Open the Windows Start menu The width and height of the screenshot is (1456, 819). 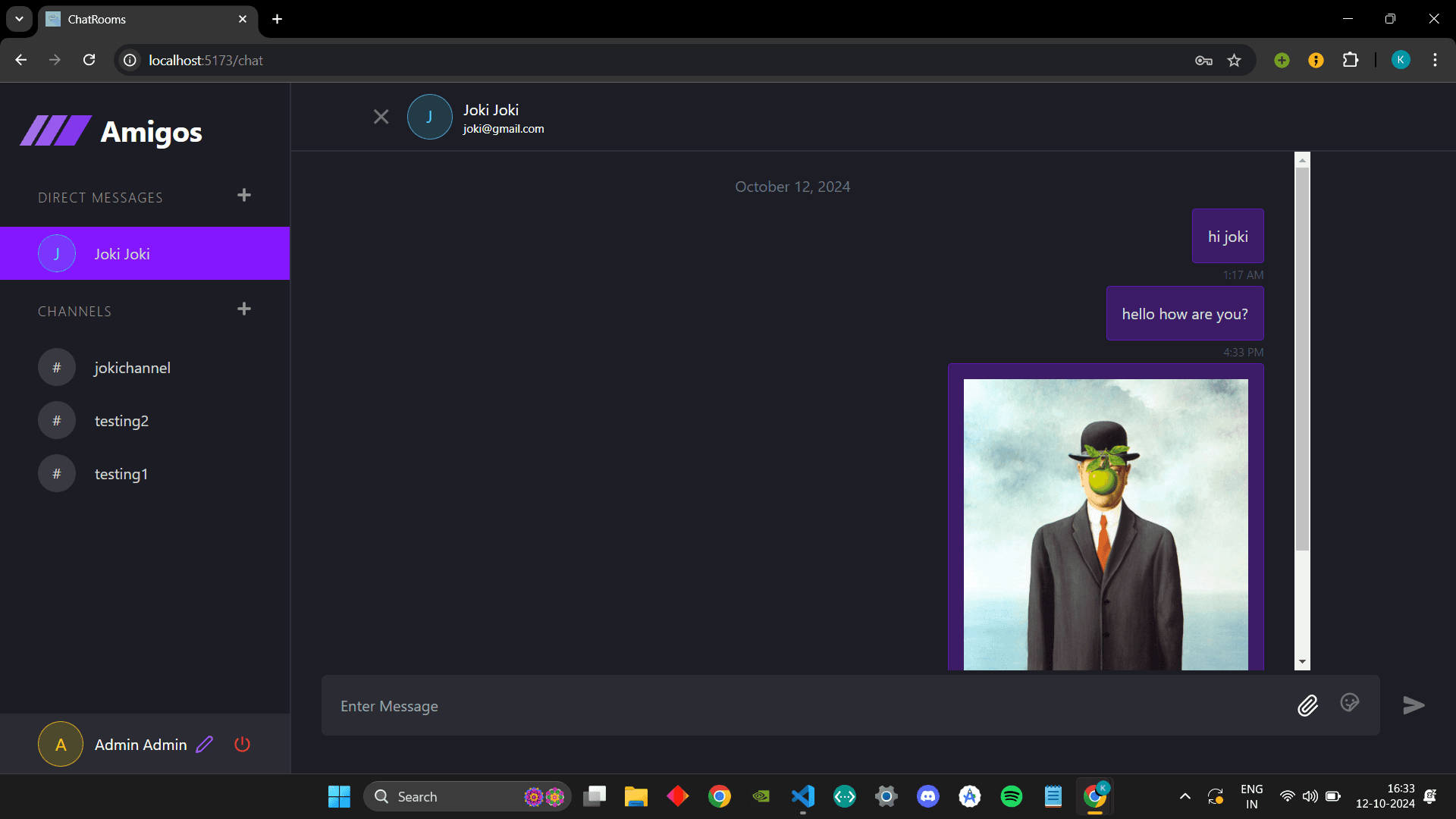339,796
